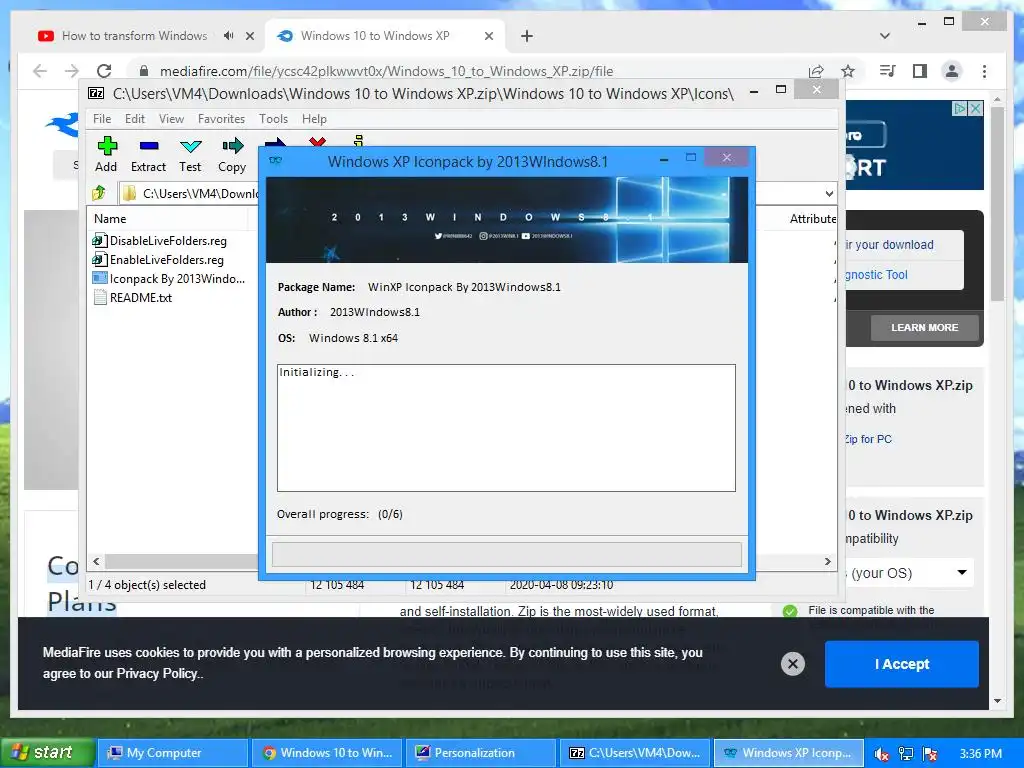Close the advertisement X icon

tap(975, 108)
